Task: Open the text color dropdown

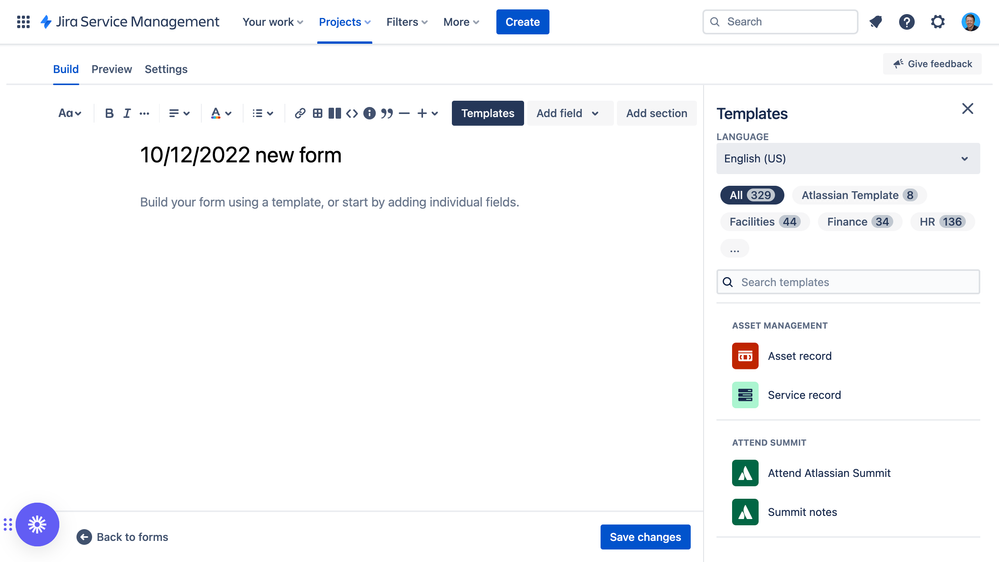Action: click(220, 113)
